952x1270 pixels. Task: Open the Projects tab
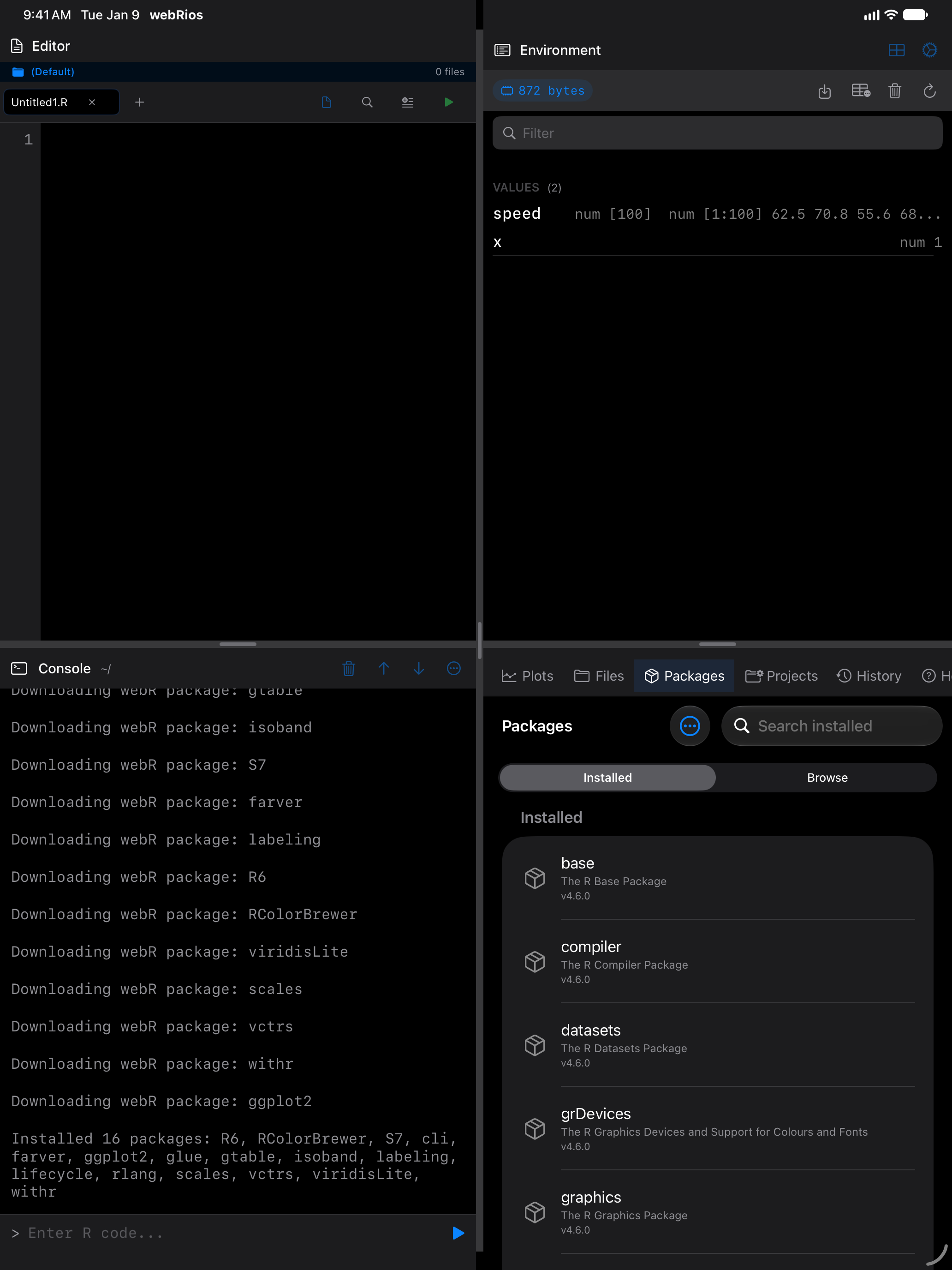point(781,676)
